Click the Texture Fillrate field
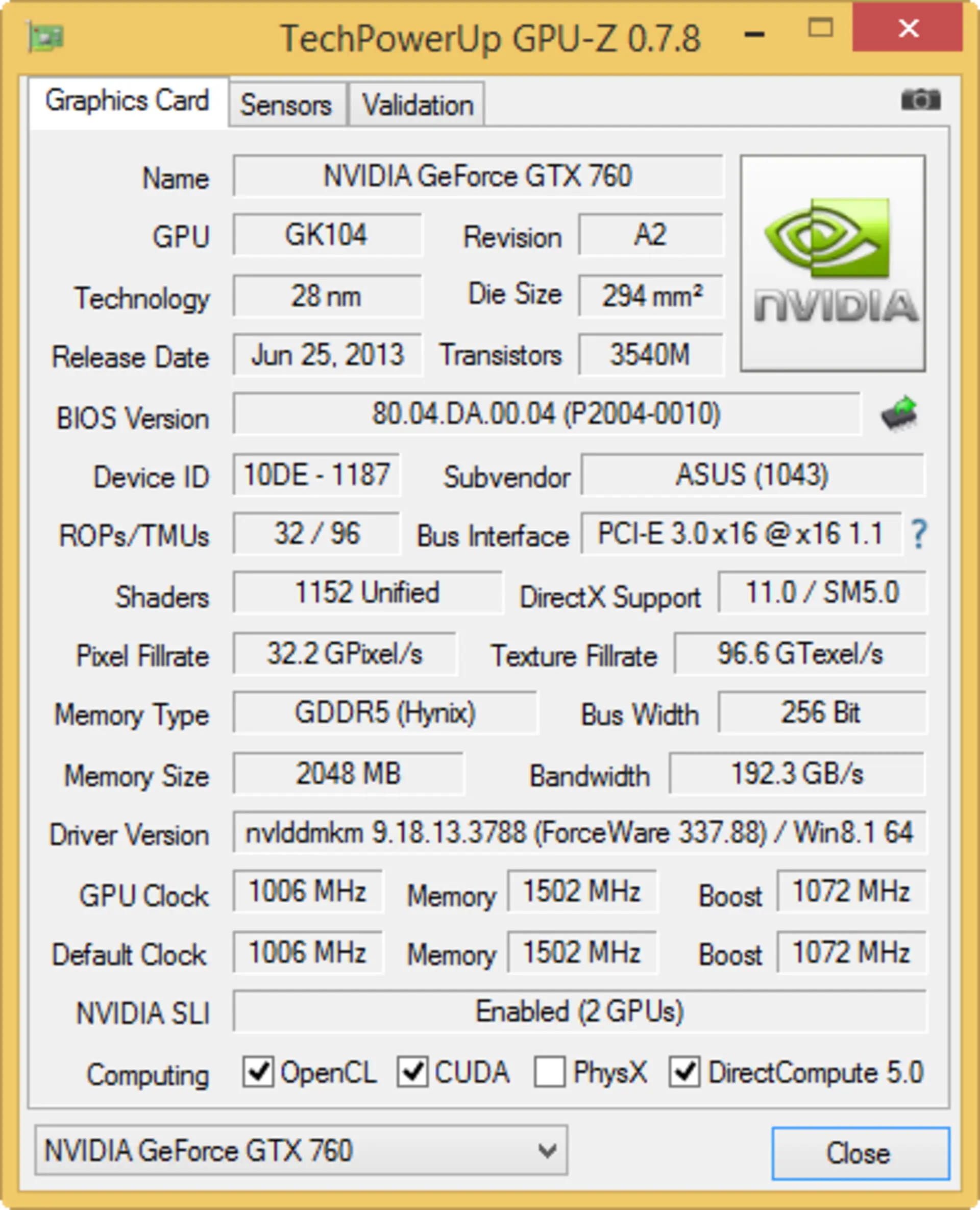 800,654
